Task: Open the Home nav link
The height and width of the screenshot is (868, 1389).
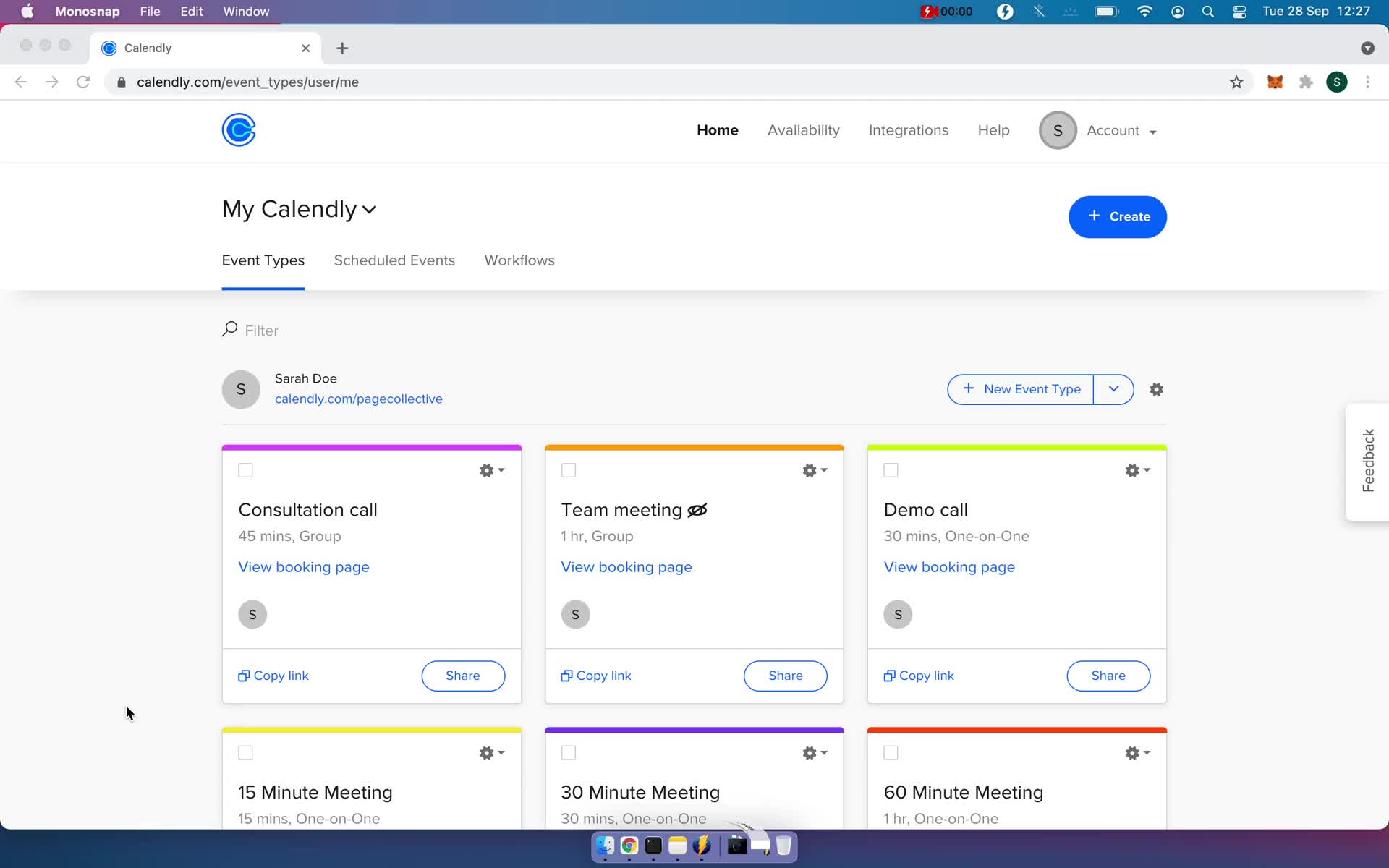Action: tap(717, 130)
